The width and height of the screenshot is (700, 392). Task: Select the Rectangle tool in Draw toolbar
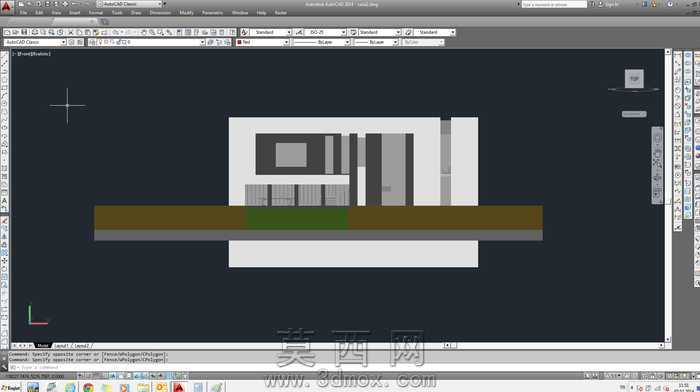click(x=4, y=88)
